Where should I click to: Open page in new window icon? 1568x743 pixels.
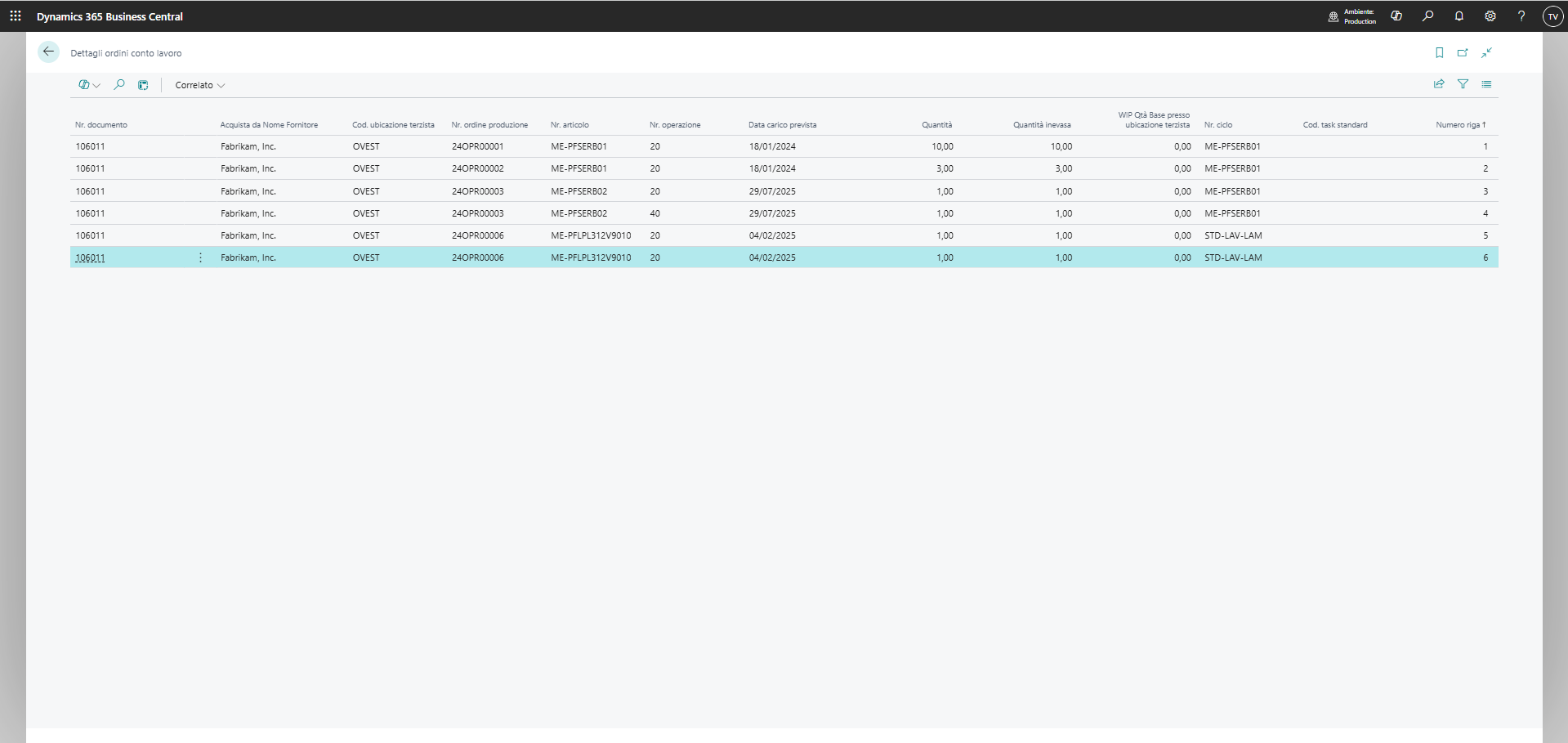pos(1463,53)
